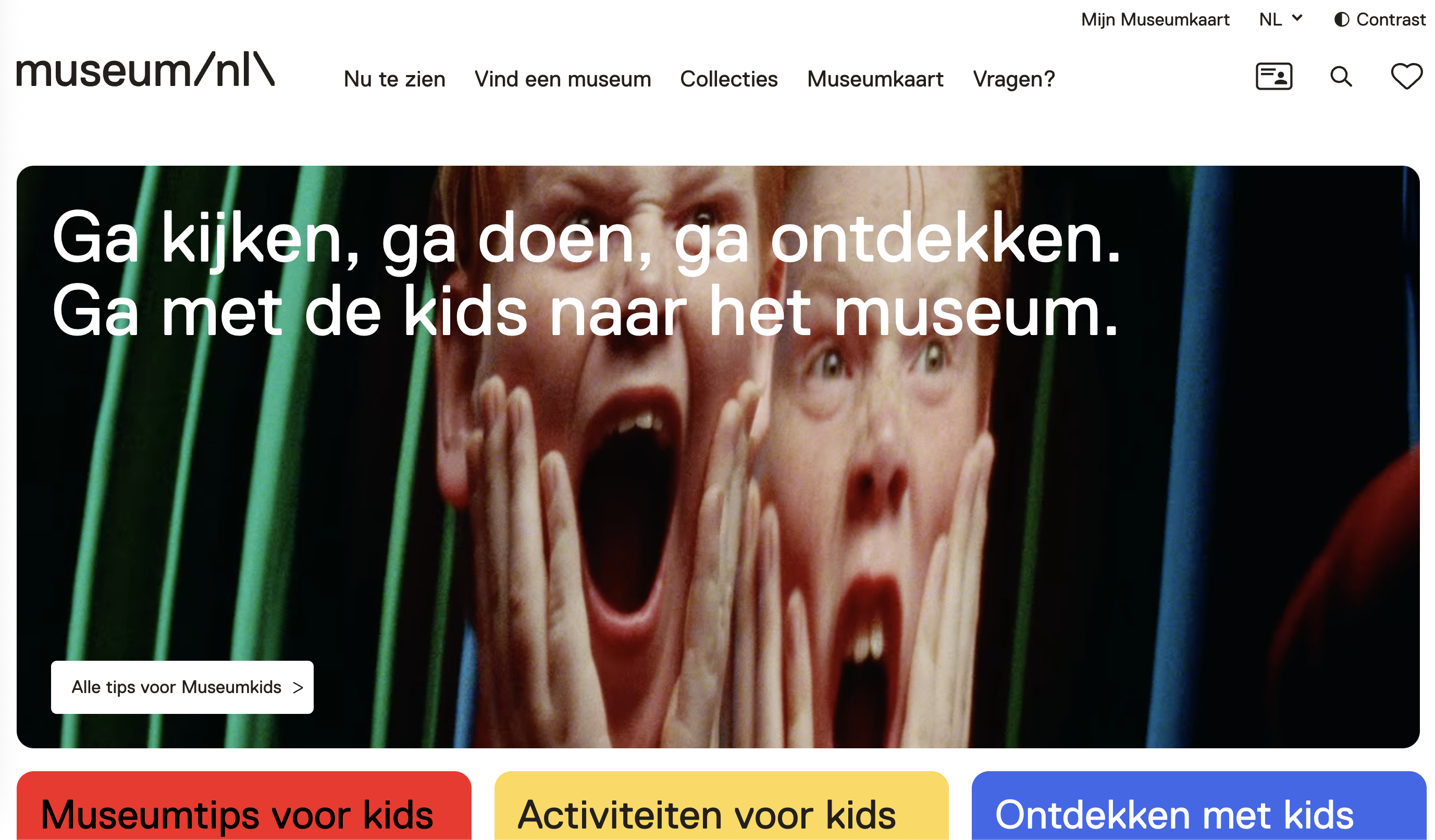Image resolution: width=1435 pixels, height=840 pixels.
Task: Click the half-circle contrast icon
Action: click(1342, 19)
